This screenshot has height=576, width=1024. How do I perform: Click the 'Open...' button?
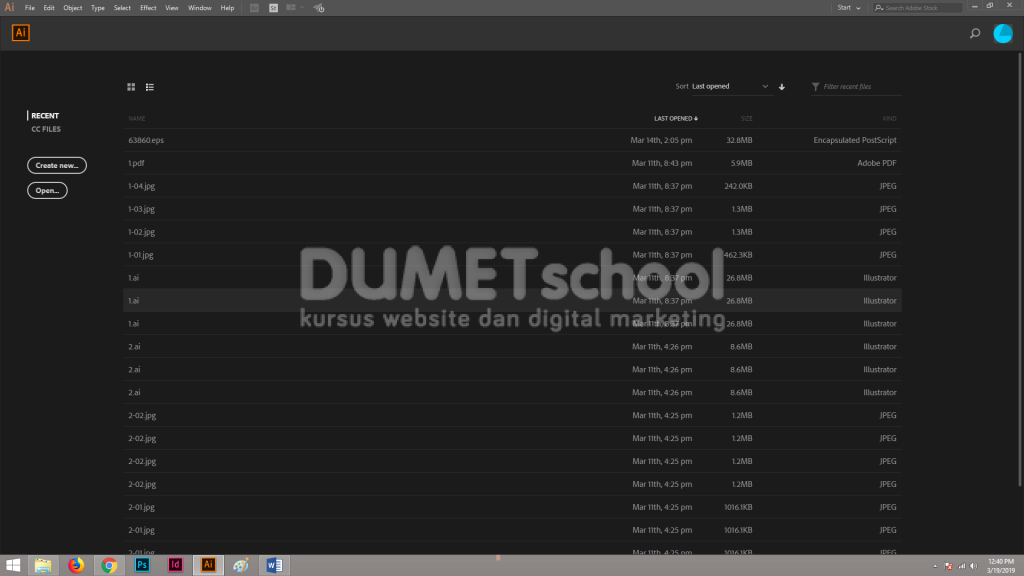coord(47,190)
